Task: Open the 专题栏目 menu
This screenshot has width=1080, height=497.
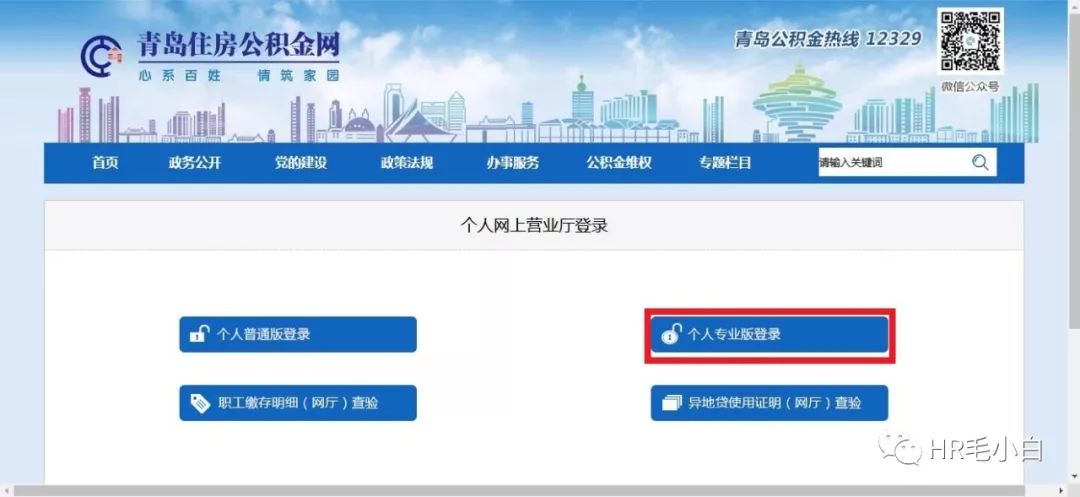Action: pyautogui.click(x=725, y=163)
